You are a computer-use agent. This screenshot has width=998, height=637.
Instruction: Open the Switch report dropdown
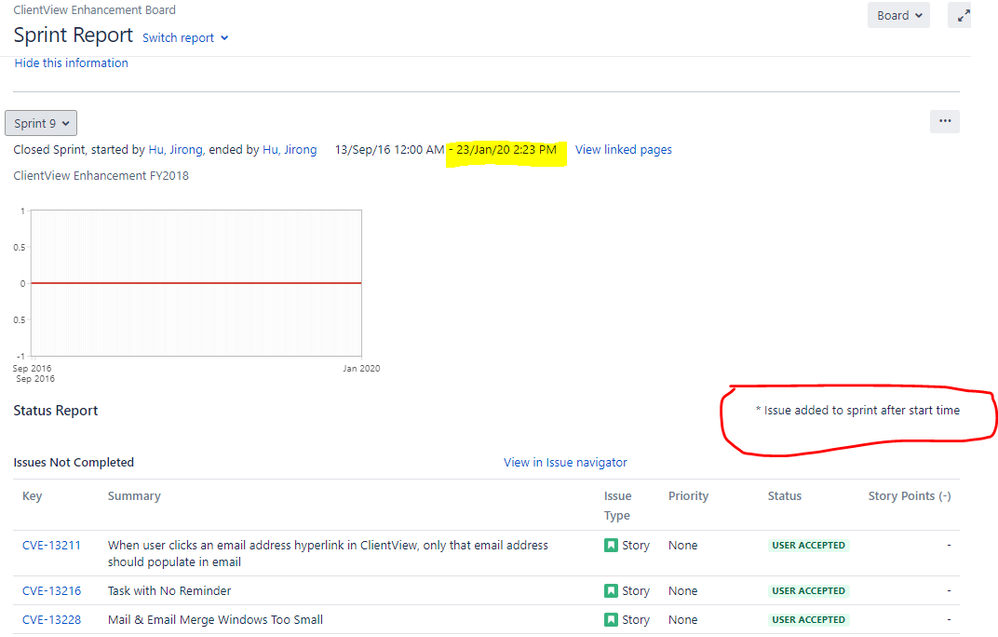click(185, 38)
